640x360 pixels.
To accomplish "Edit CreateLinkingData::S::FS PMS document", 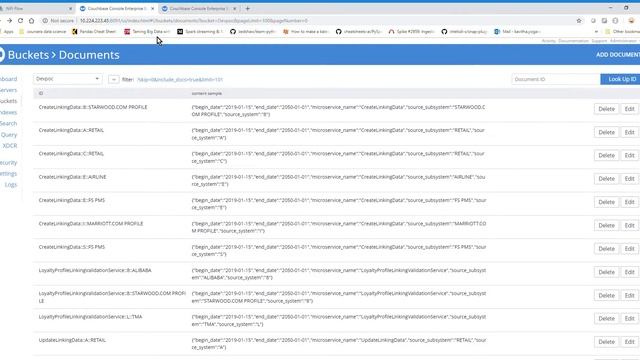I will [x=629, y=249].
